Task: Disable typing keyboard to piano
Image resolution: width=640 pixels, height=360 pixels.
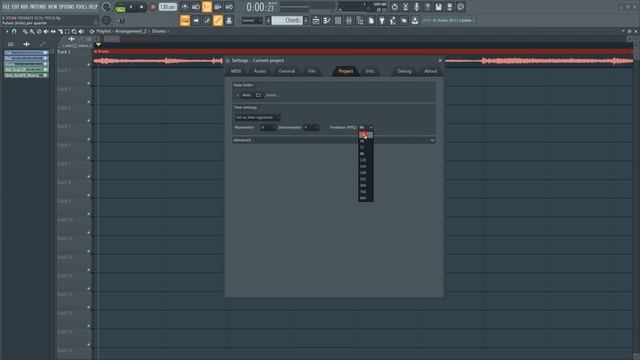Action: tap(185, 20)
